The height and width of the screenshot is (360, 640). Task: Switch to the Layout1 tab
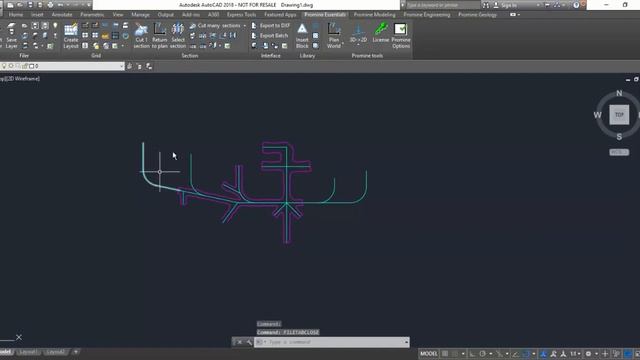tap(28, 352)
